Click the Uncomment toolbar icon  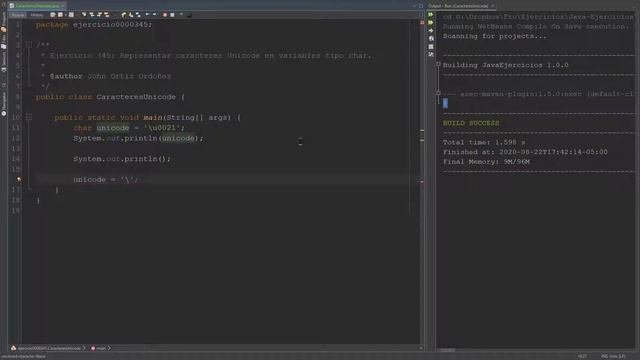pos(189,15)
